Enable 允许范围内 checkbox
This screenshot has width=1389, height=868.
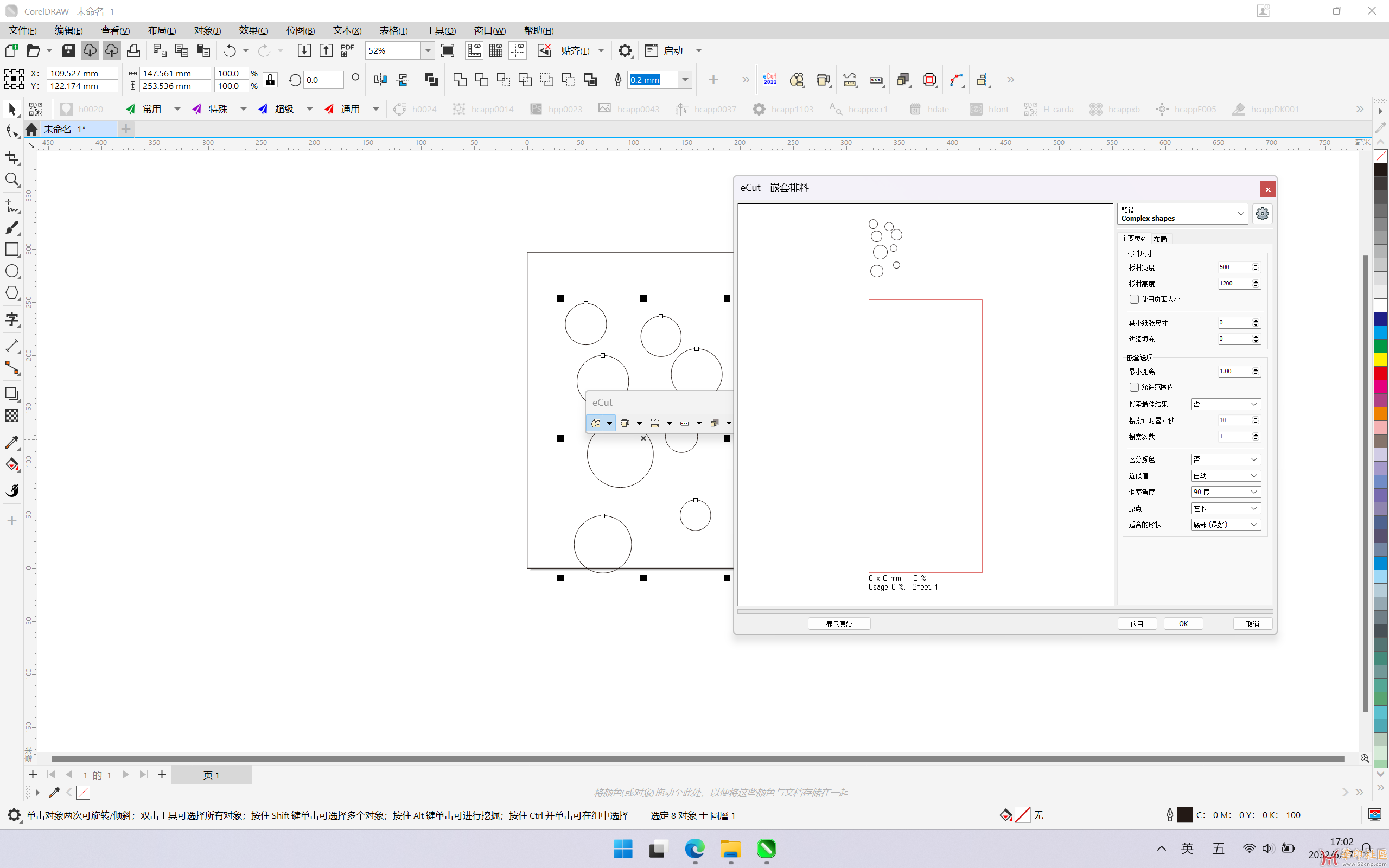point(1133,387)
